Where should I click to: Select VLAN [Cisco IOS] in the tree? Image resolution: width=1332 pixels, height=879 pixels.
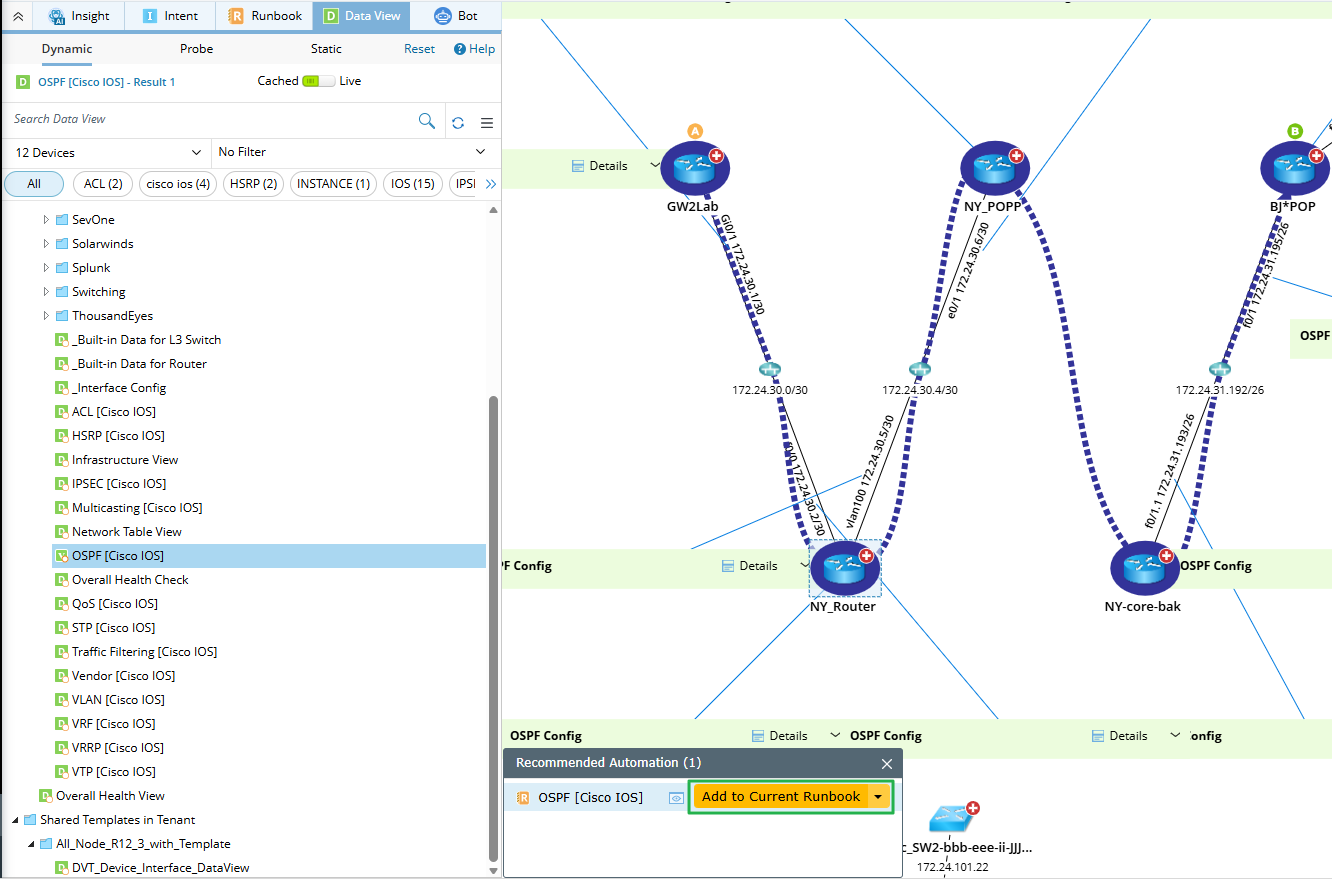tap(118, 700)
